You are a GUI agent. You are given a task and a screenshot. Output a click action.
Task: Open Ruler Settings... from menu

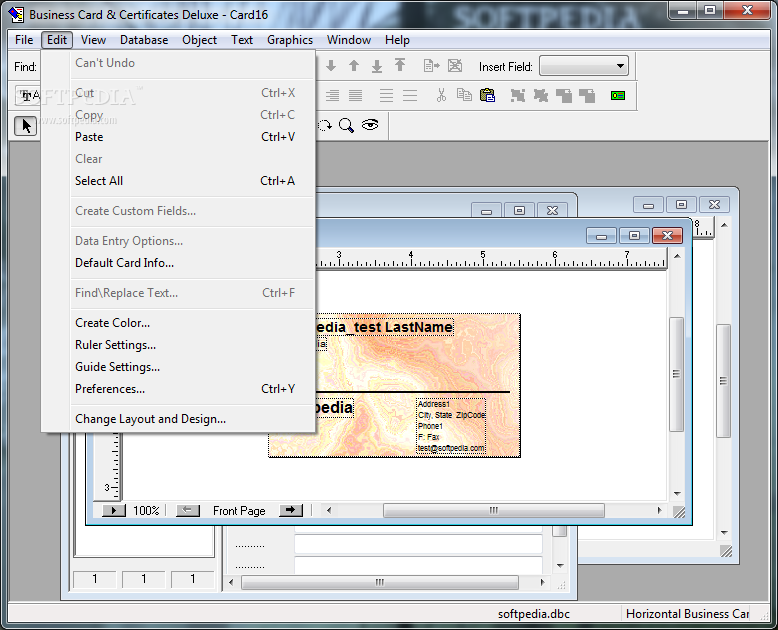click(x=185, y=345)
